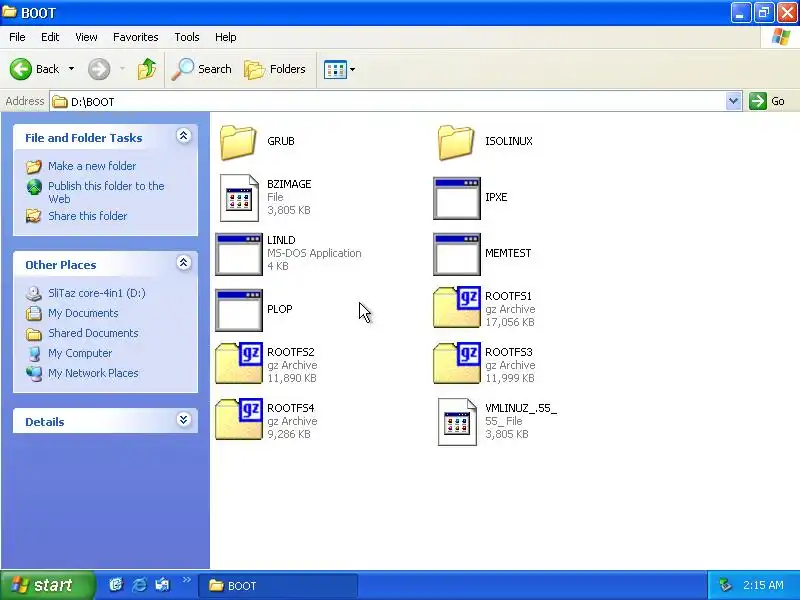The image size is (800, 600).
Task: Open the Help menu
Action: point(226,37)
